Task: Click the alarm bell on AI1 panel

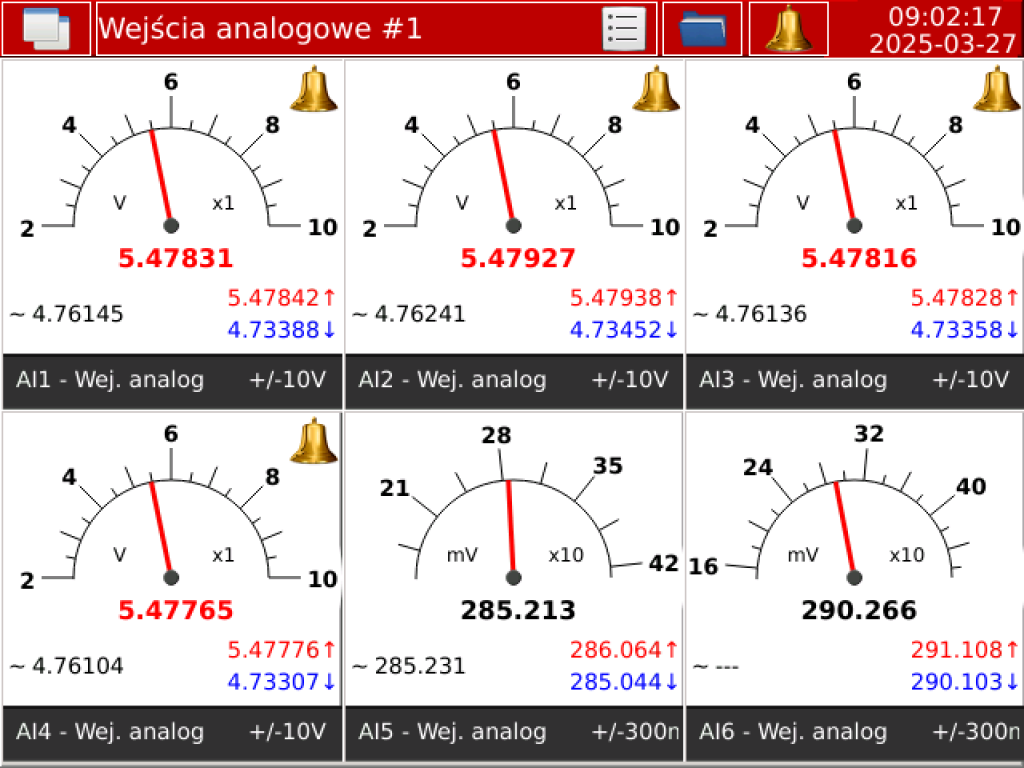Action: [314, 89]
